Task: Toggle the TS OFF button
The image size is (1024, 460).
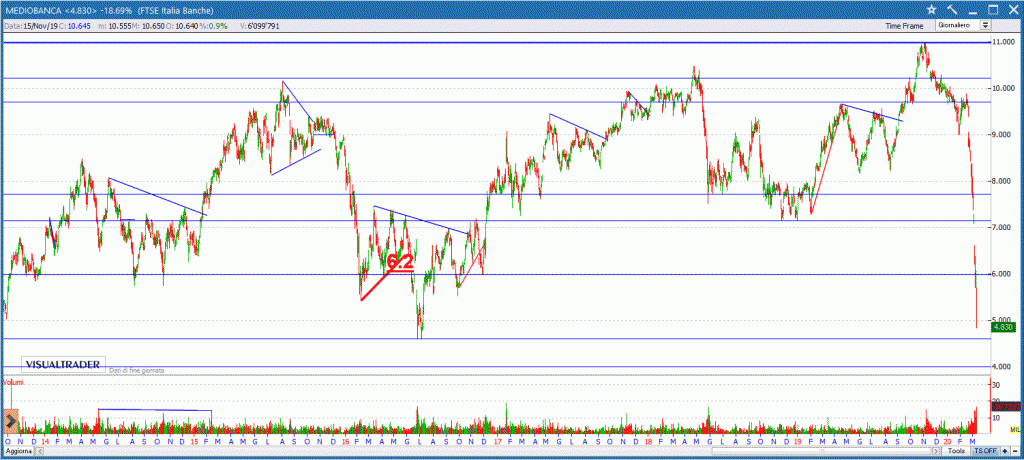Action: [985, 452]
